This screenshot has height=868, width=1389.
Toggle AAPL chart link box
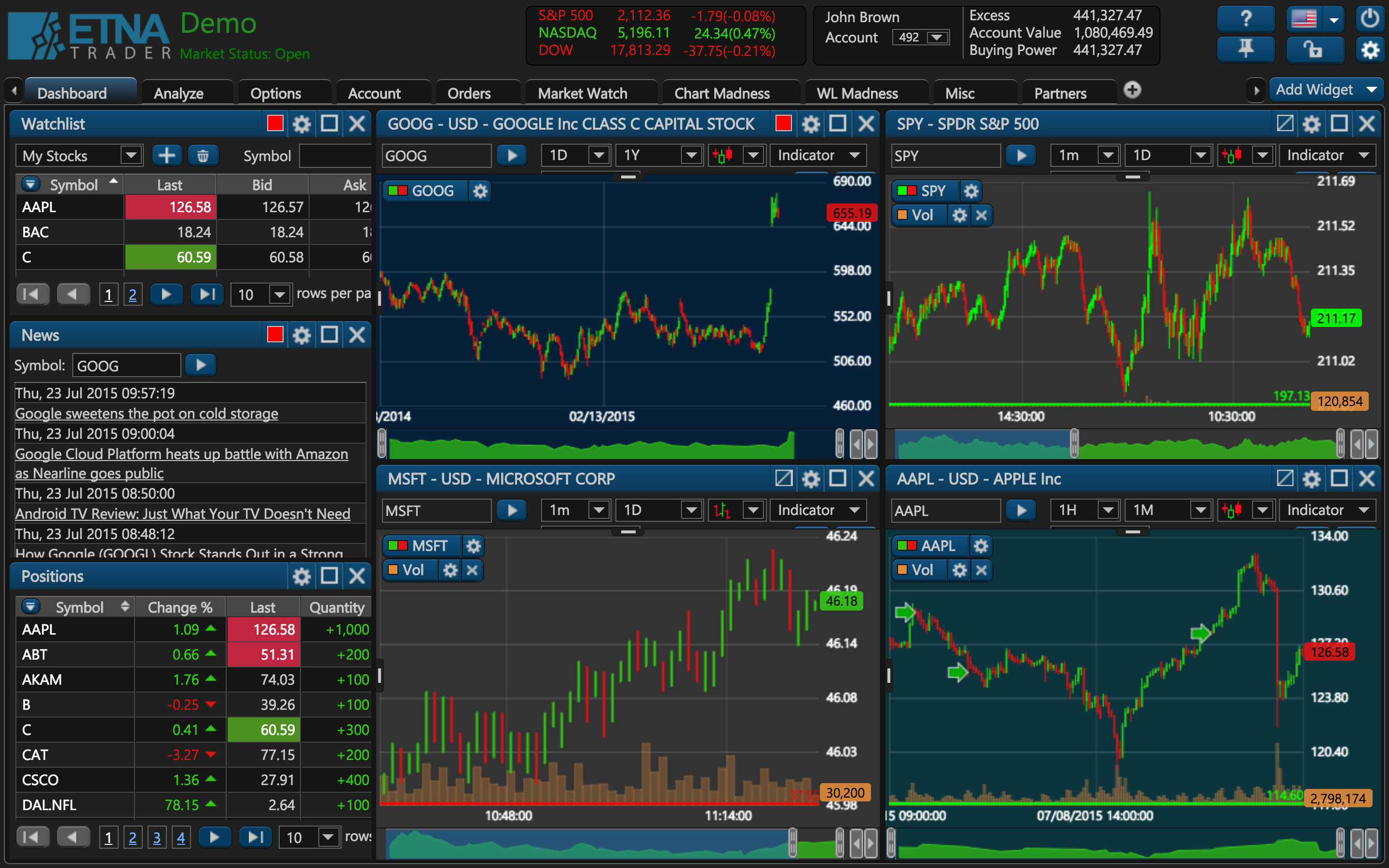pyautogui.click(x=1284, y=478)
